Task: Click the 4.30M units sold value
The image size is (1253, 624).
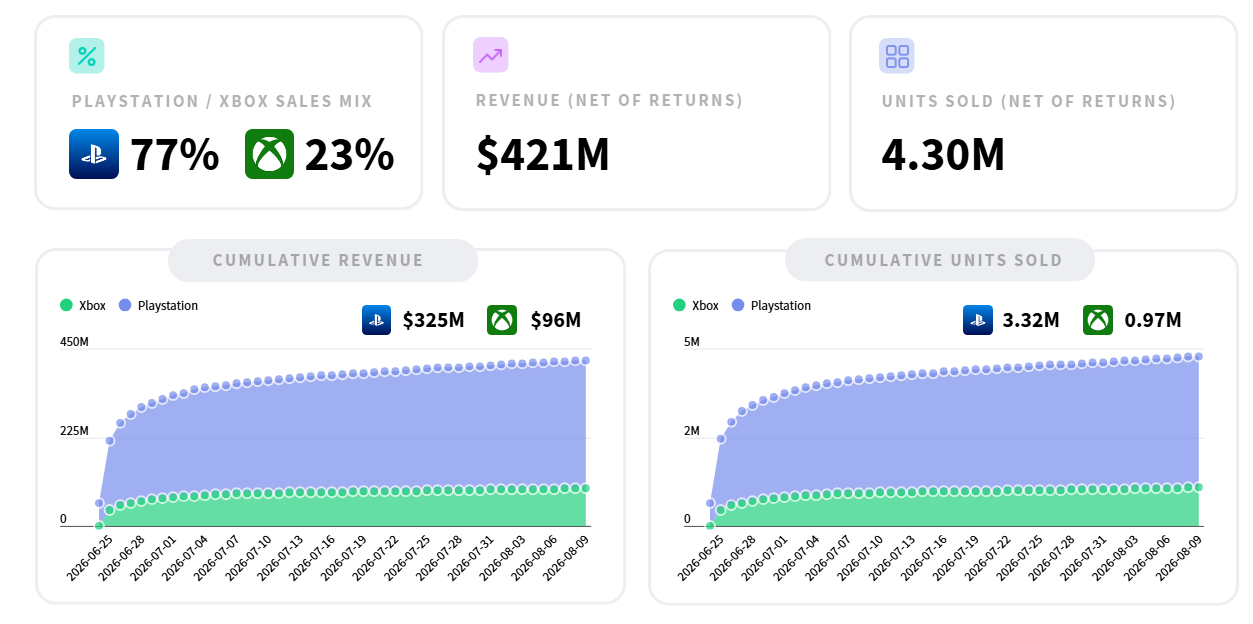Action: [943, 154]
